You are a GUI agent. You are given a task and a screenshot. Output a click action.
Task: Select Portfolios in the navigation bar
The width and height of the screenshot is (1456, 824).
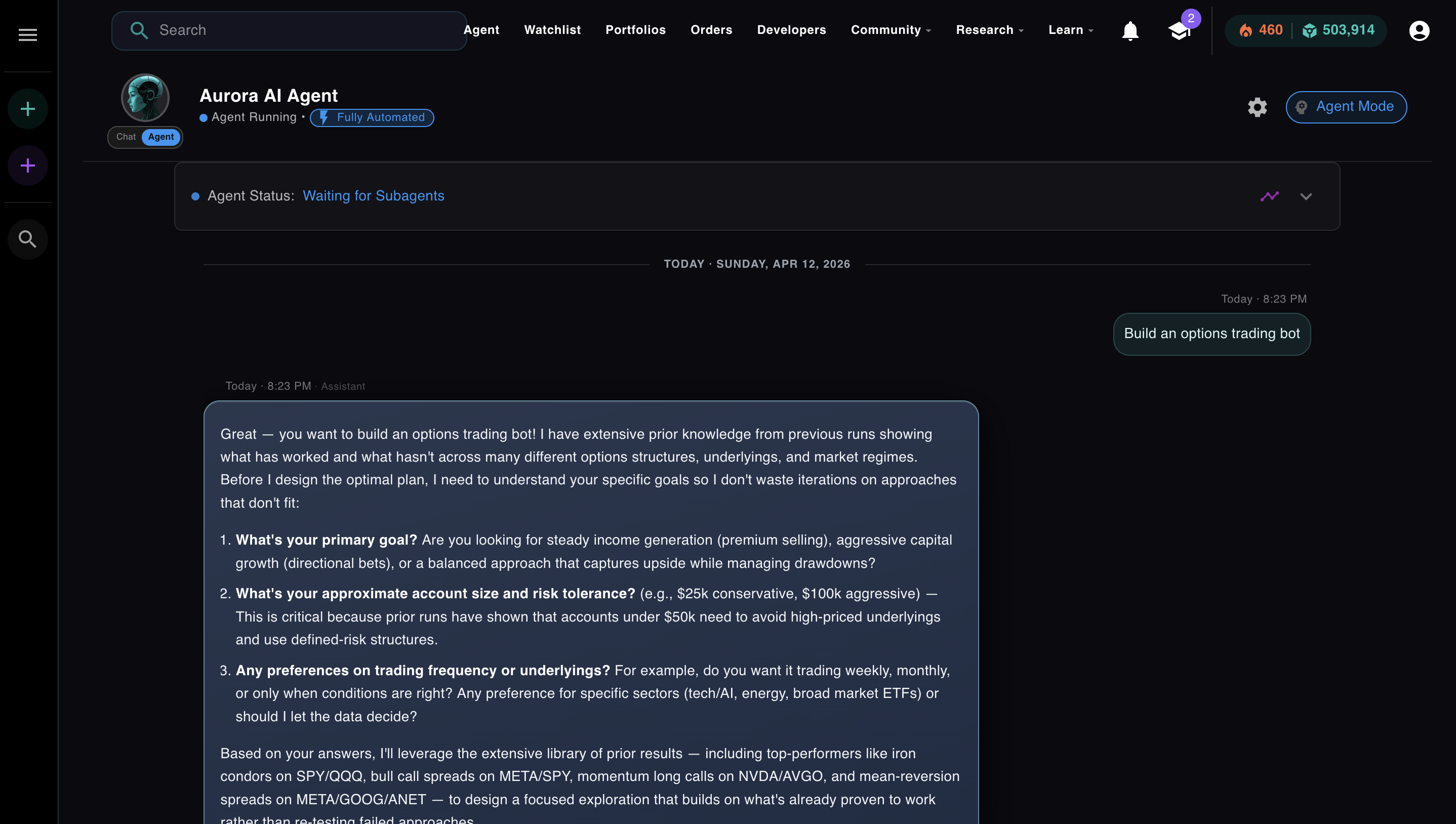[635, 30]
